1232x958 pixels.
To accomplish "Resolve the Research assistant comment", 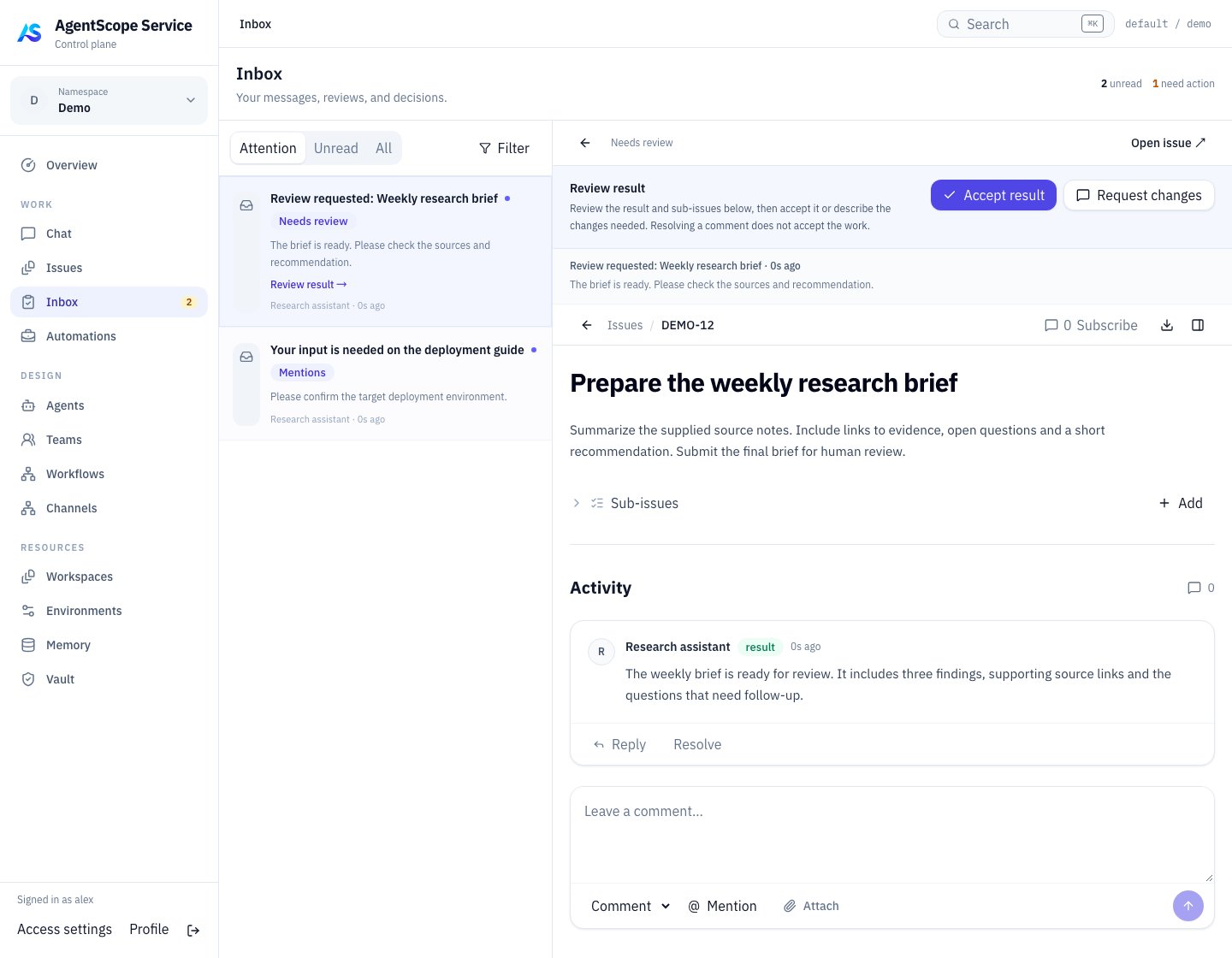I will click(697, 744).
